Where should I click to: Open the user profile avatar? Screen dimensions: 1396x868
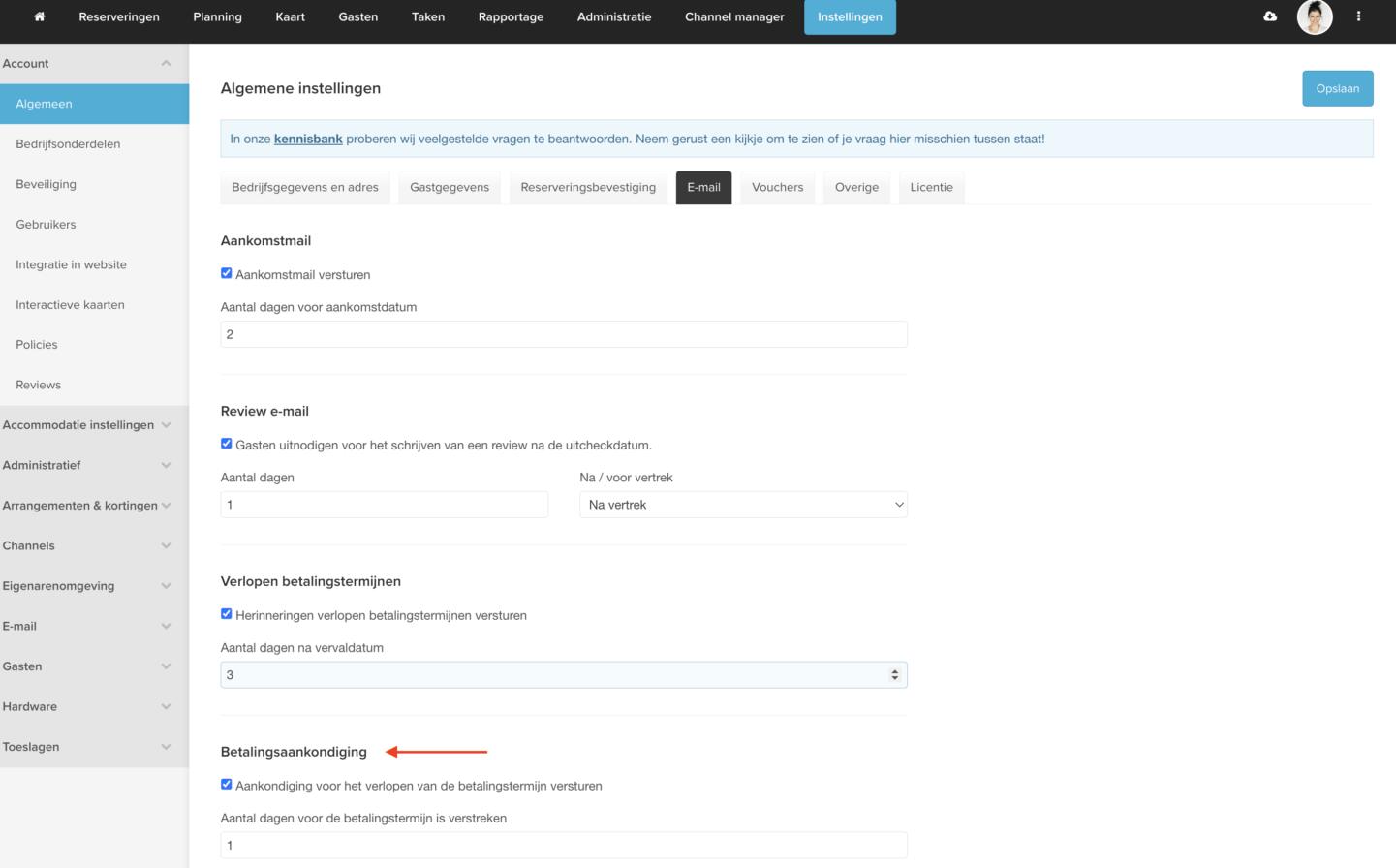click(x=1315, y=17)
